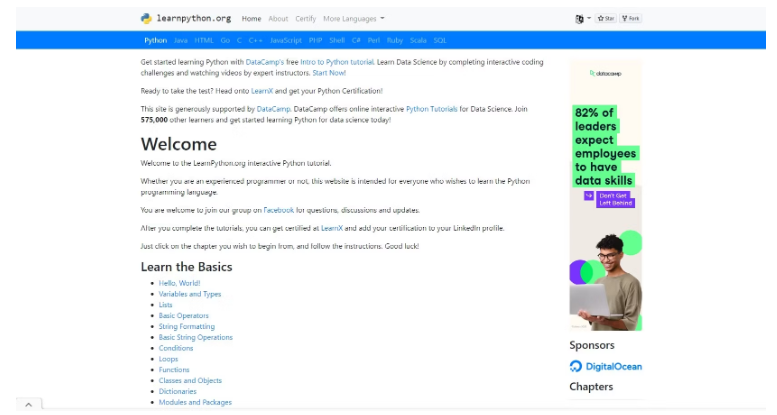Select the C# language tab
777x415 pixels.
tap(356, 41)
